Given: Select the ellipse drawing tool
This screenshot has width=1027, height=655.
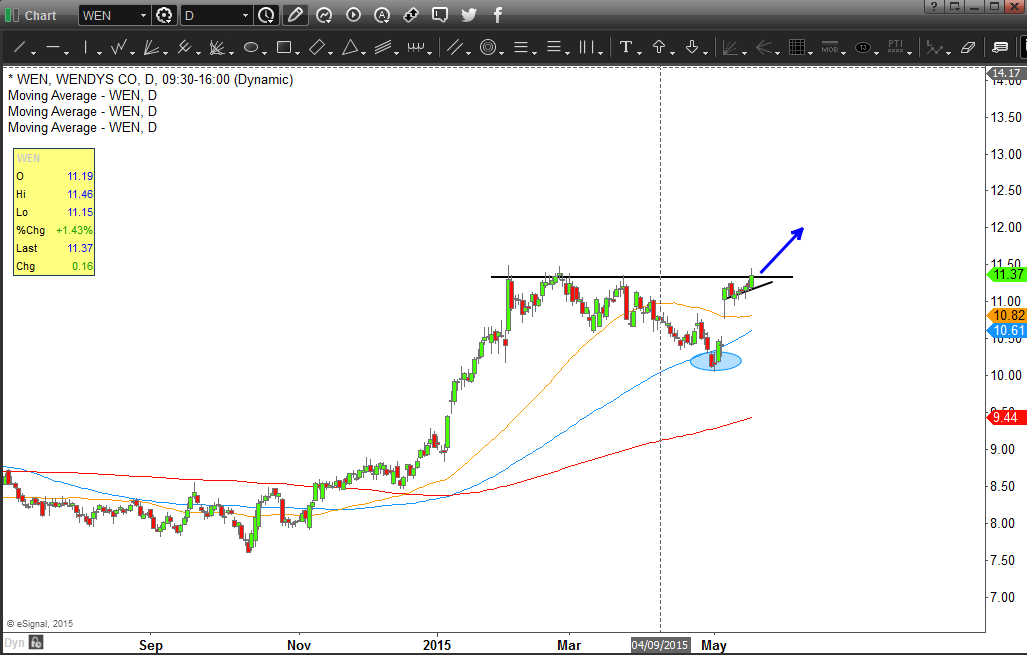Looking at the screenshot, I should click(x=250, y=47).
